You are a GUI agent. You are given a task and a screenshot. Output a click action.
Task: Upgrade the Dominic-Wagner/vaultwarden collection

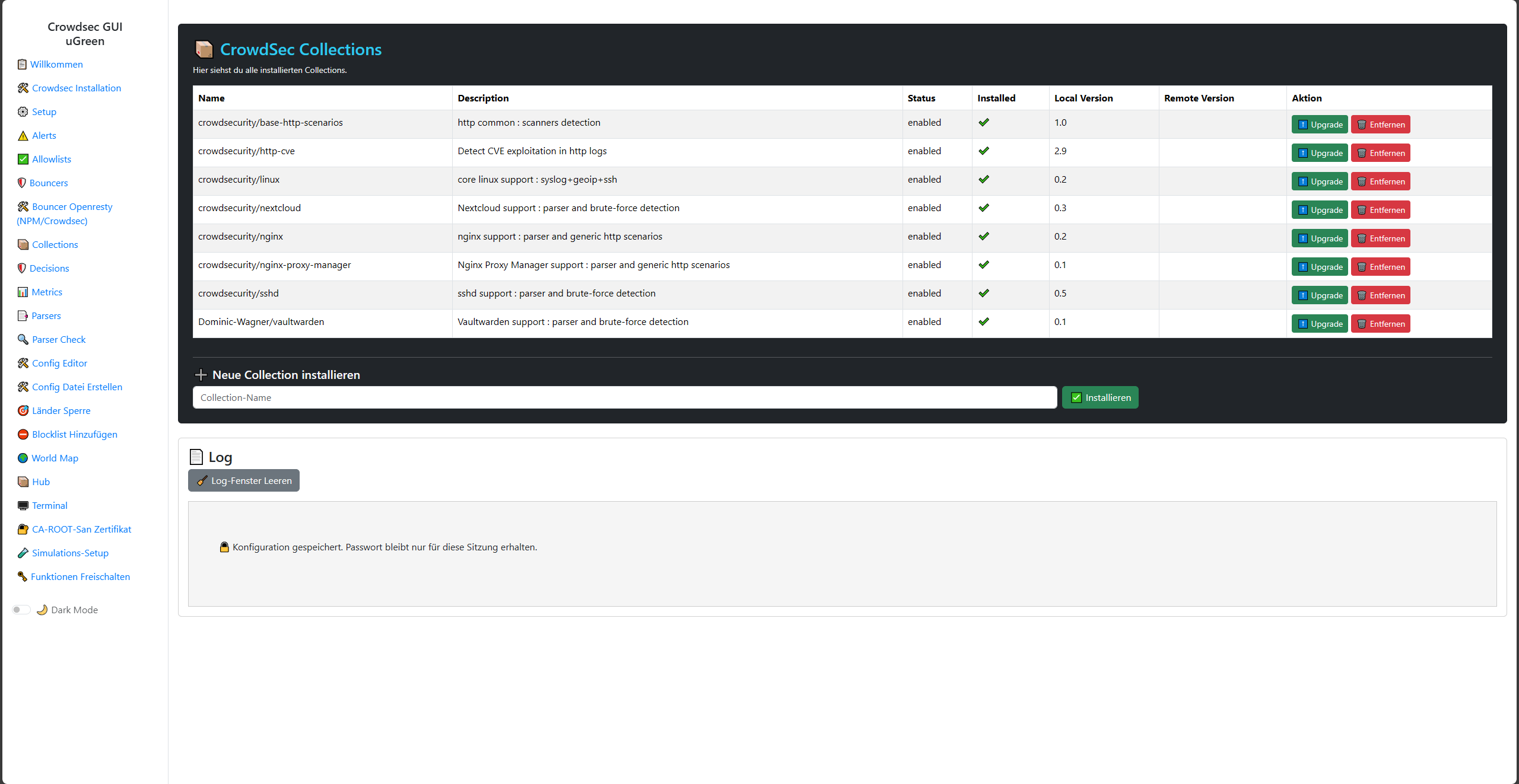click(x=1320, y=324)
